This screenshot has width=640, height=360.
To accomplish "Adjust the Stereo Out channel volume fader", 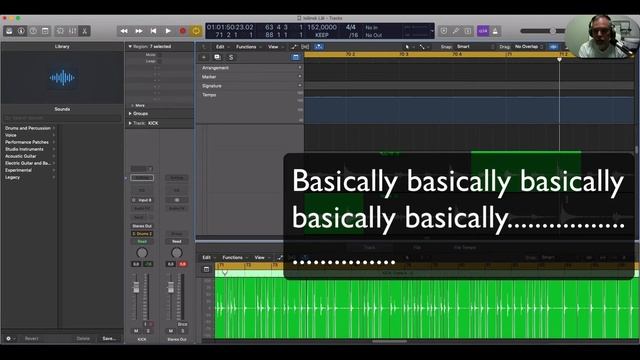I will tap(171, 287).
